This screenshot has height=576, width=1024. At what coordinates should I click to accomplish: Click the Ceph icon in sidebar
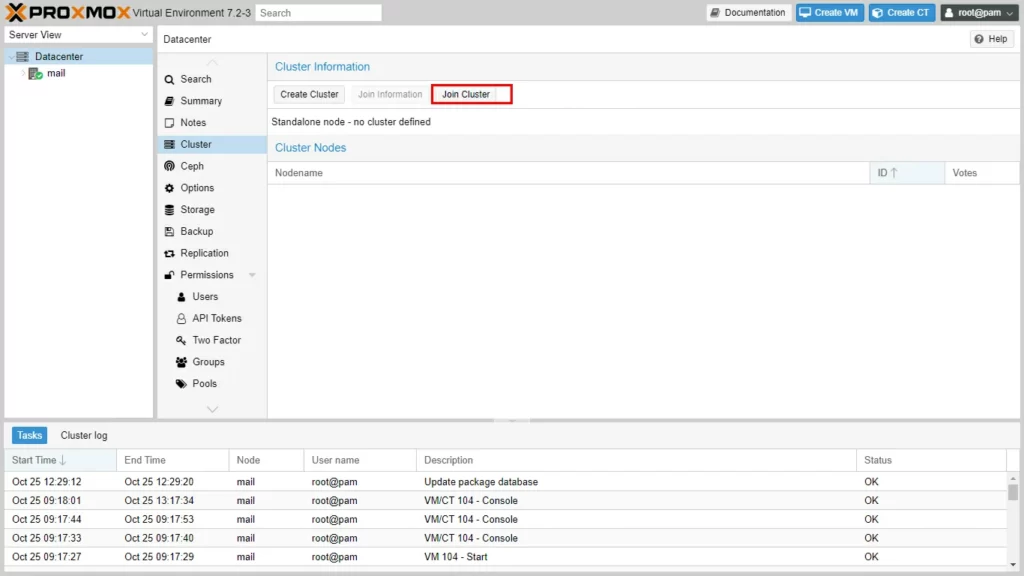pyautogui.click(x=170, y=166)
